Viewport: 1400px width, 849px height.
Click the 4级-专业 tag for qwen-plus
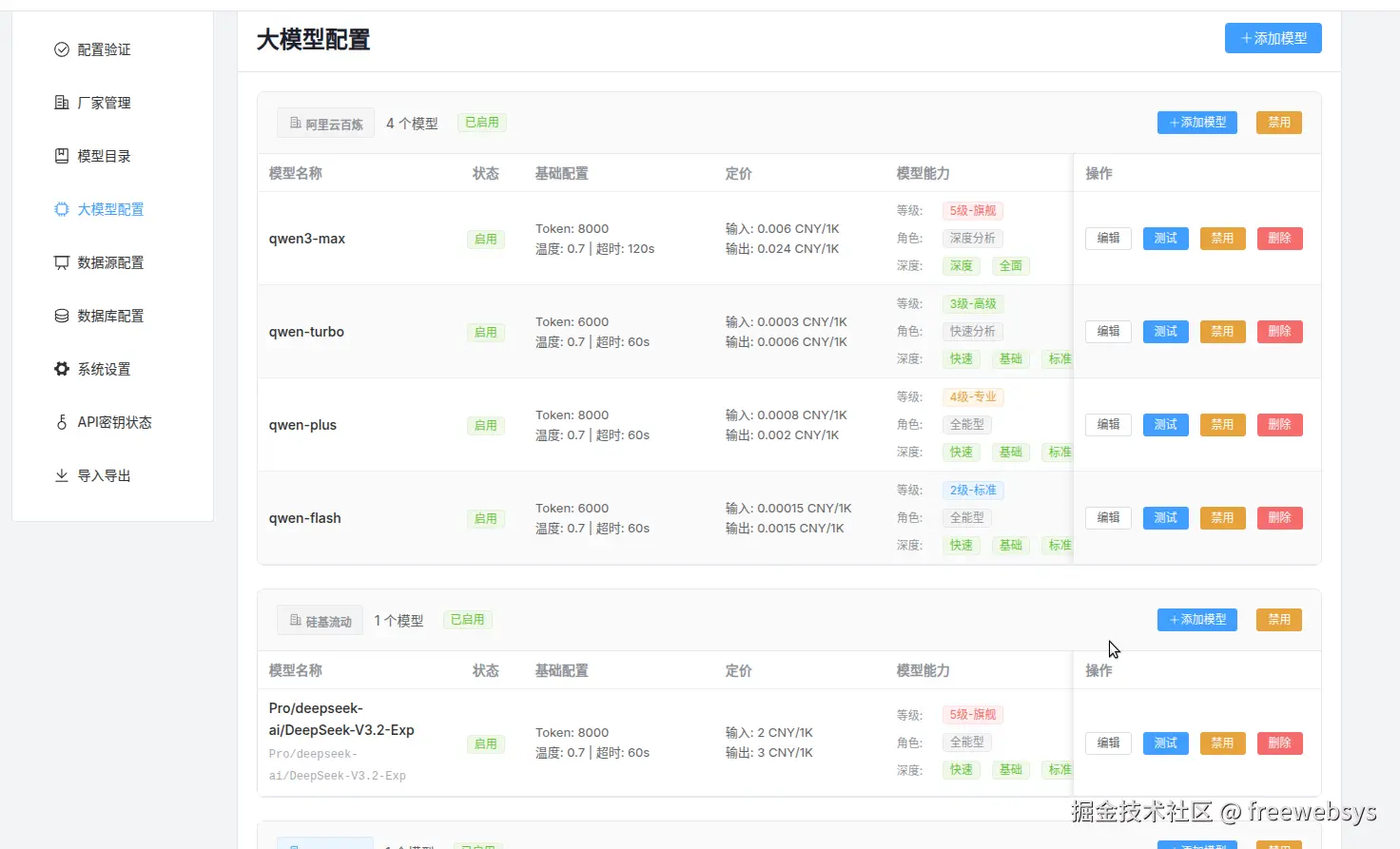pyautogui.click(x=973, y=397)
